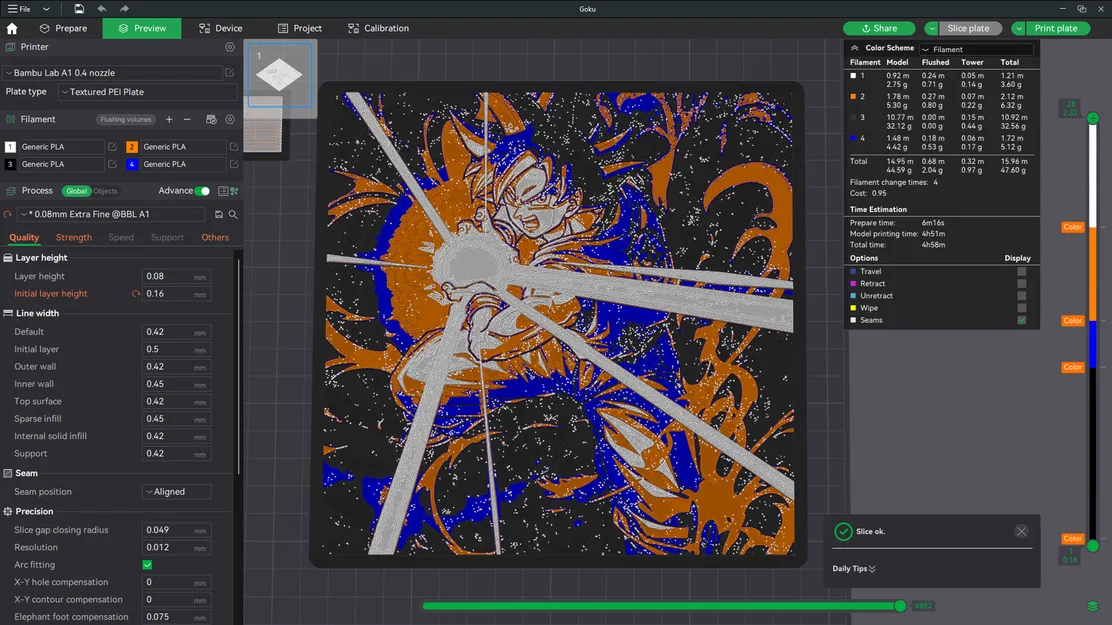
Task: Click top handle of vertical layer slider
Action: [1093, 118]
